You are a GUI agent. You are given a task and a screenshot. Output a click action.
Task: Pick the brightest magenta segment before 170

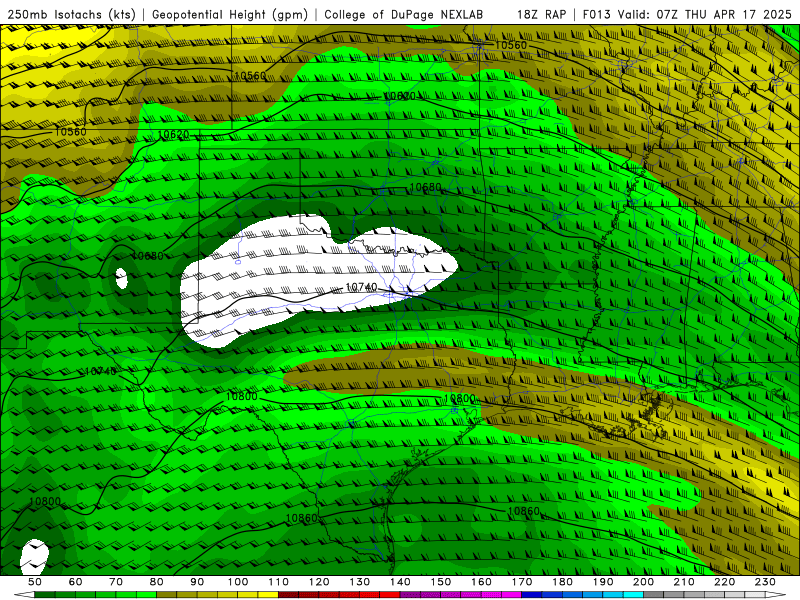point(511,595)
